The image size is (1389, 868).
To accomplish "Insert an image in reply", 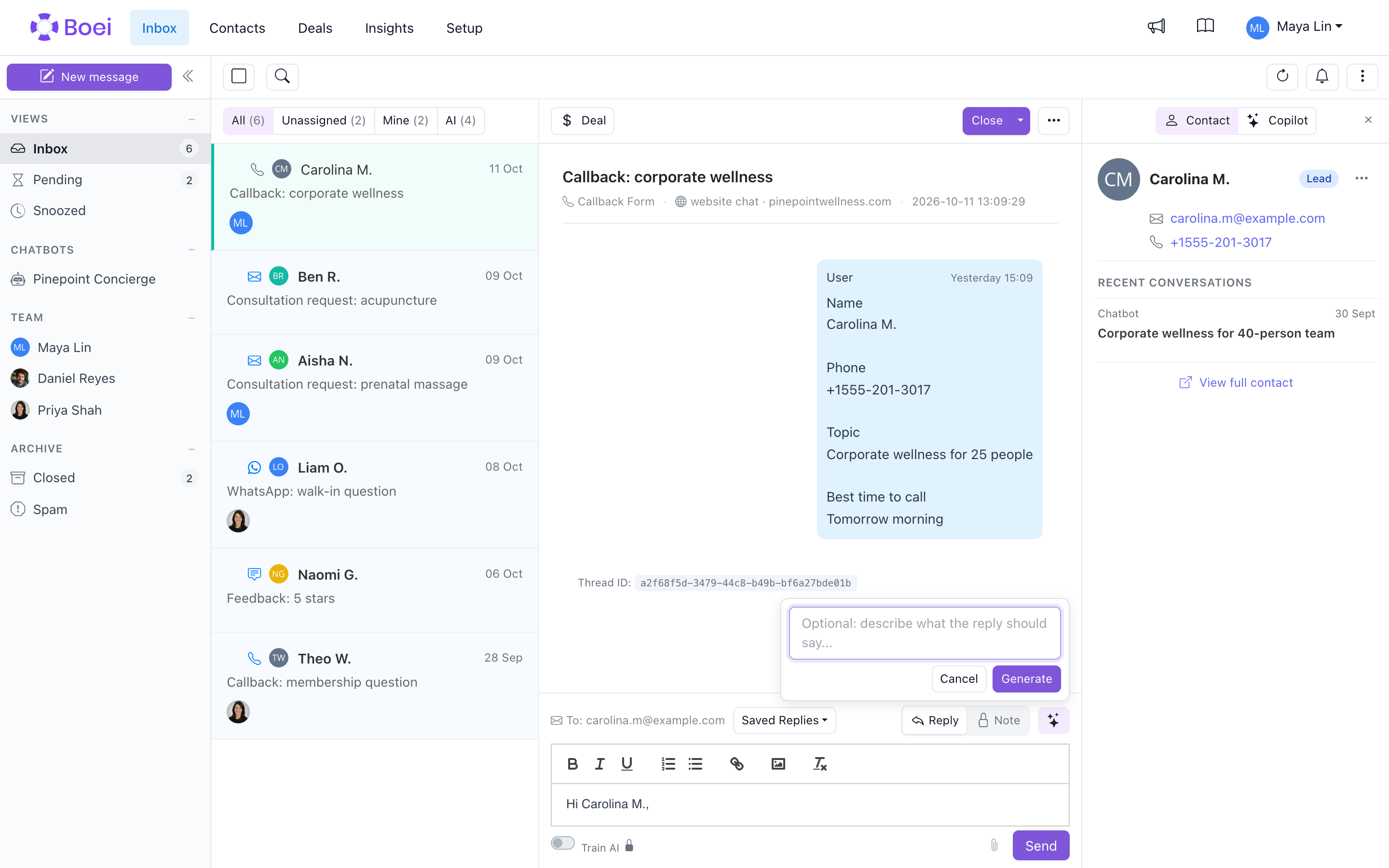I will click(x=778, y=763).
